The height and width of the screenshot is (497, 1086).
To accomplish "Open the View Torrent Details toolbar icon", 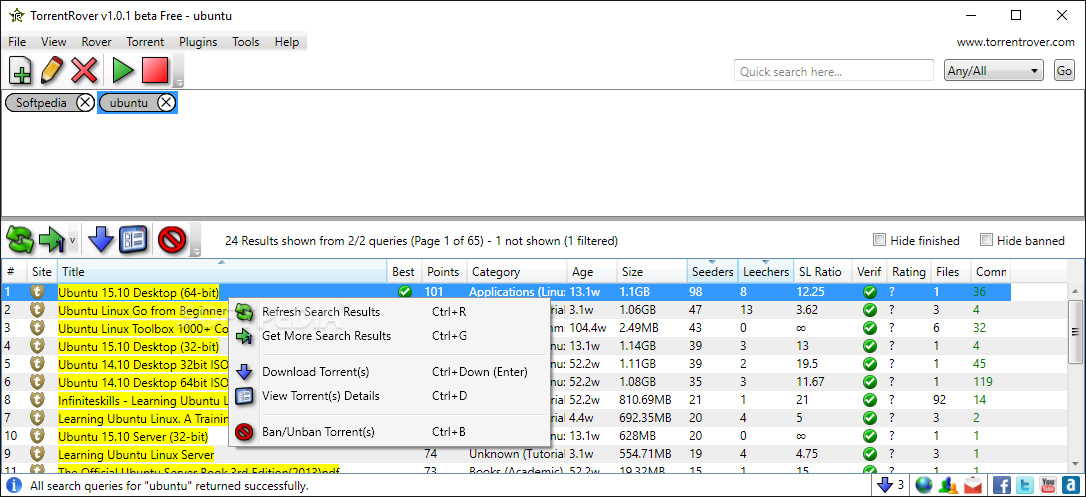I will pos(134,240).
